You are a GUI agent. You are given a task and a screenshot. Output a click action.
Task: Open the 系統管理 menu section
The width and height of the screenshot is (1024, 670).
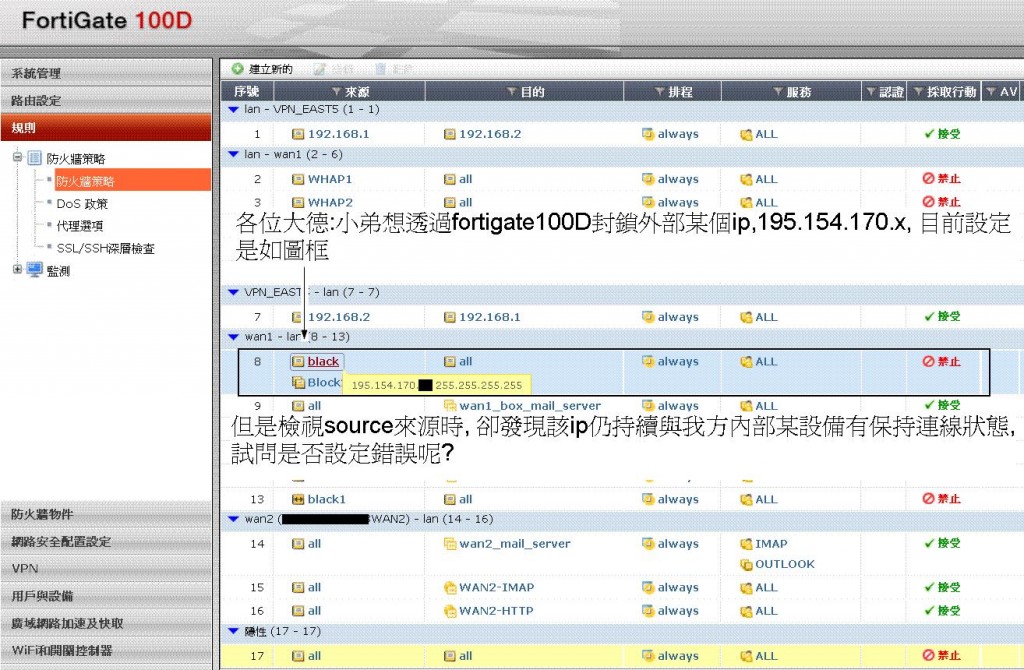pyautogui.click(x=106, y=73)
